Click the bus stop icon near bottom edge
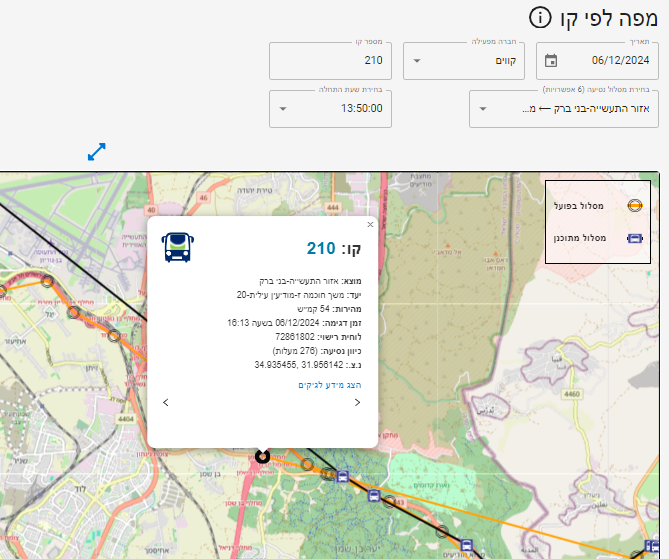This screenshot has width=669, height=559. pos(467,545)
